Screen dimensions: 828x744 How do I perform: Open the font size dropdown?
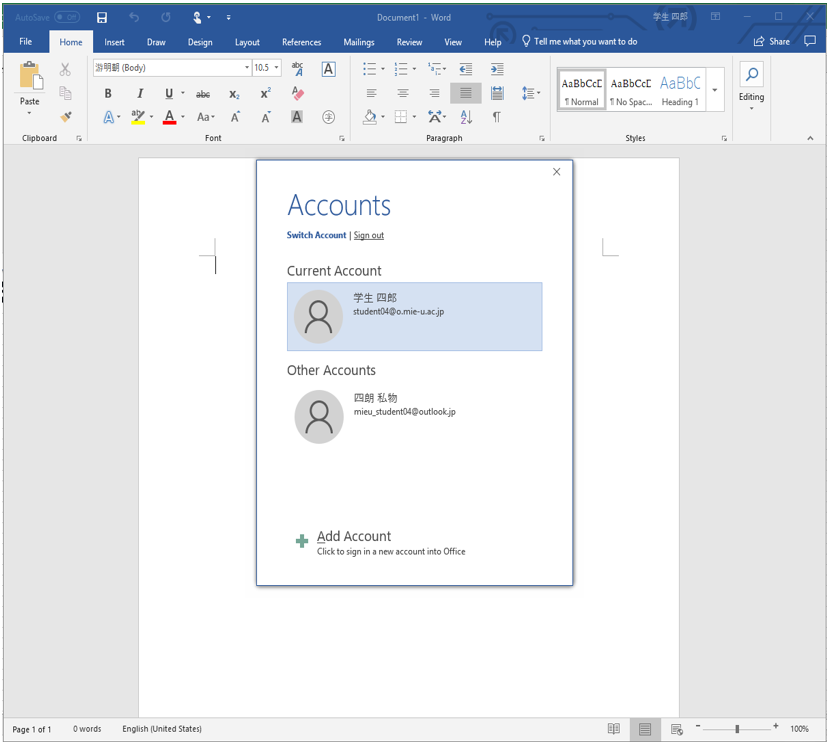[x=276, y=68]
